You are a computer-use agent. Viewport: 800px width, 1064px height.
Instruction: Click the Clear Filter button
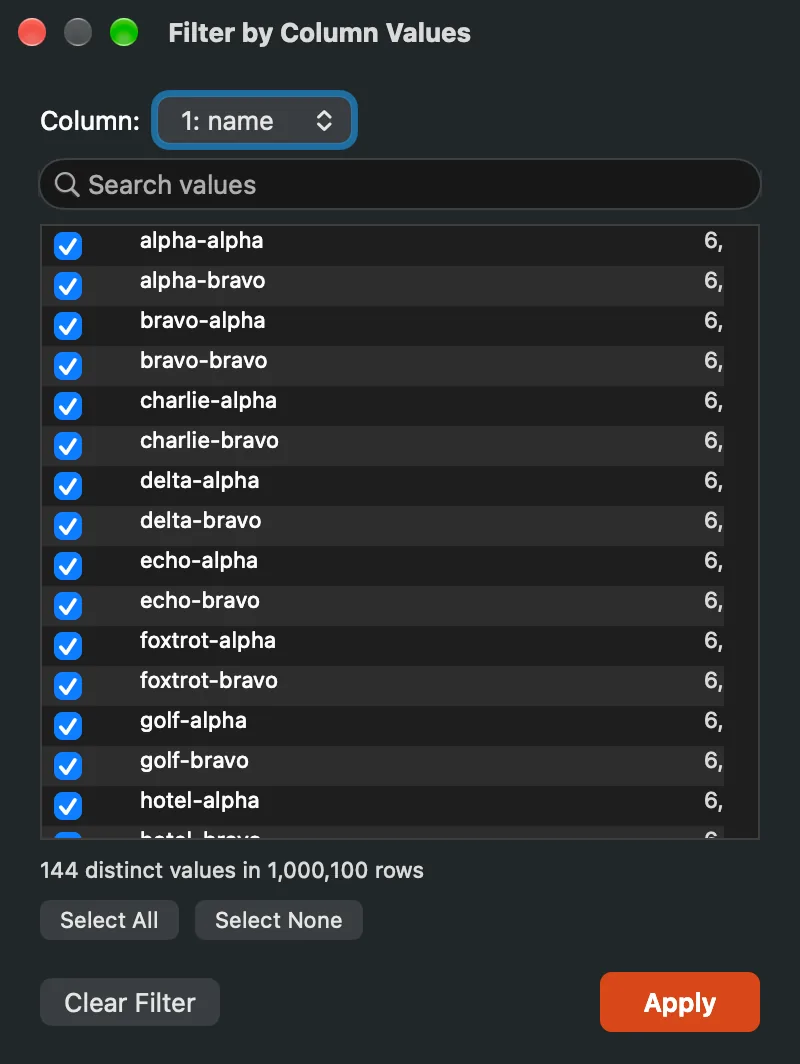click(130, 1002)
